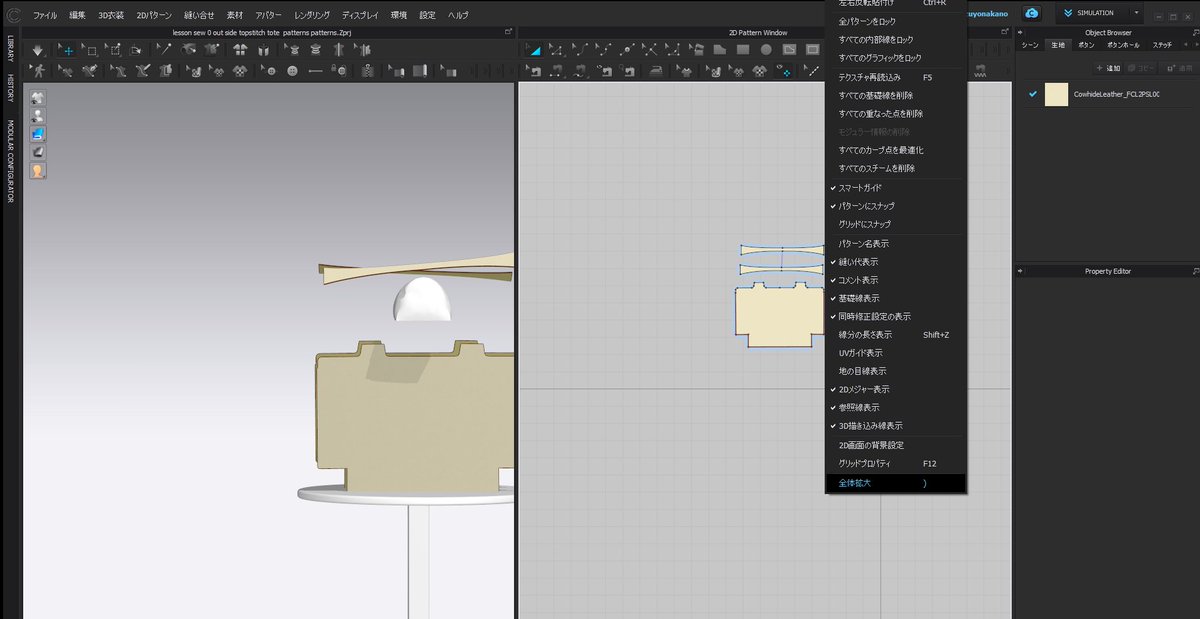
Task: Click the Edit Sewing tool in 2D toolbar
Action: (x=532, y=71)
